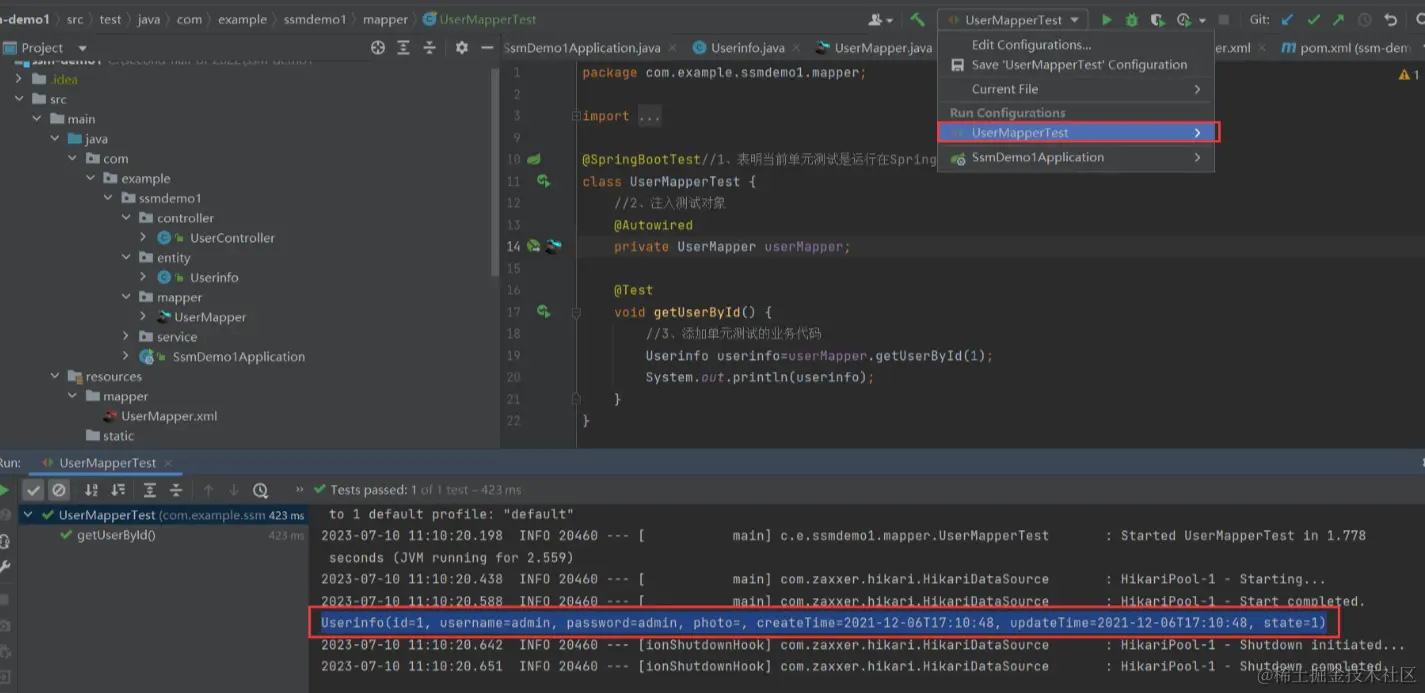Viewport: 1425px width, 693px height.
Task: Toggle Show Passed tests checkmark filter
Action: [x=33, y=490]
